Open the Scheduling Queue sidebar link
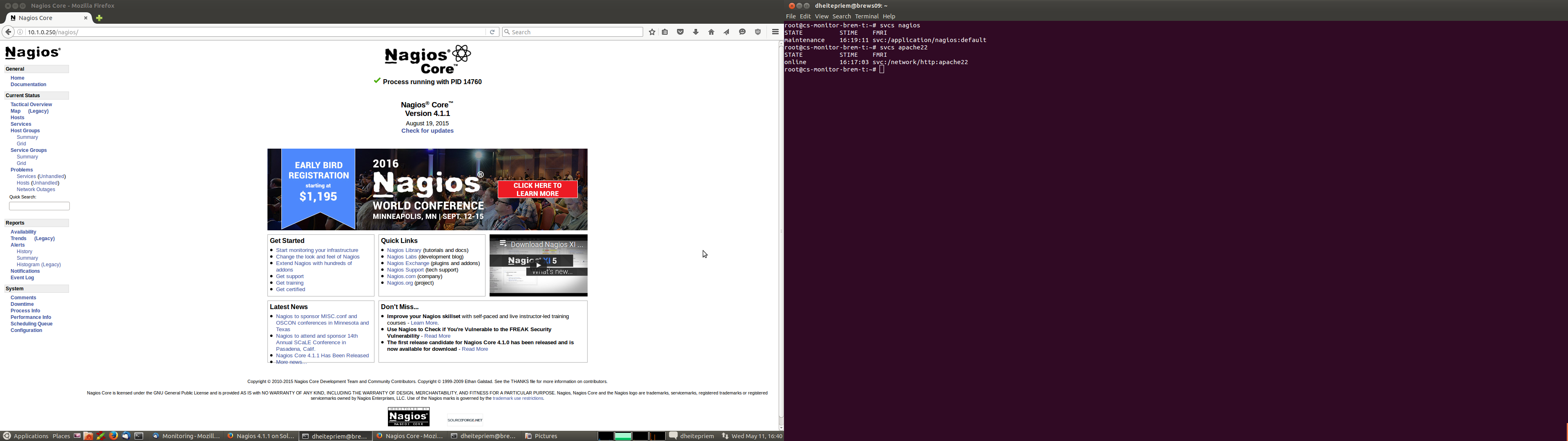Viewport: 1568px width, 441px height. (x=32, y=324)
